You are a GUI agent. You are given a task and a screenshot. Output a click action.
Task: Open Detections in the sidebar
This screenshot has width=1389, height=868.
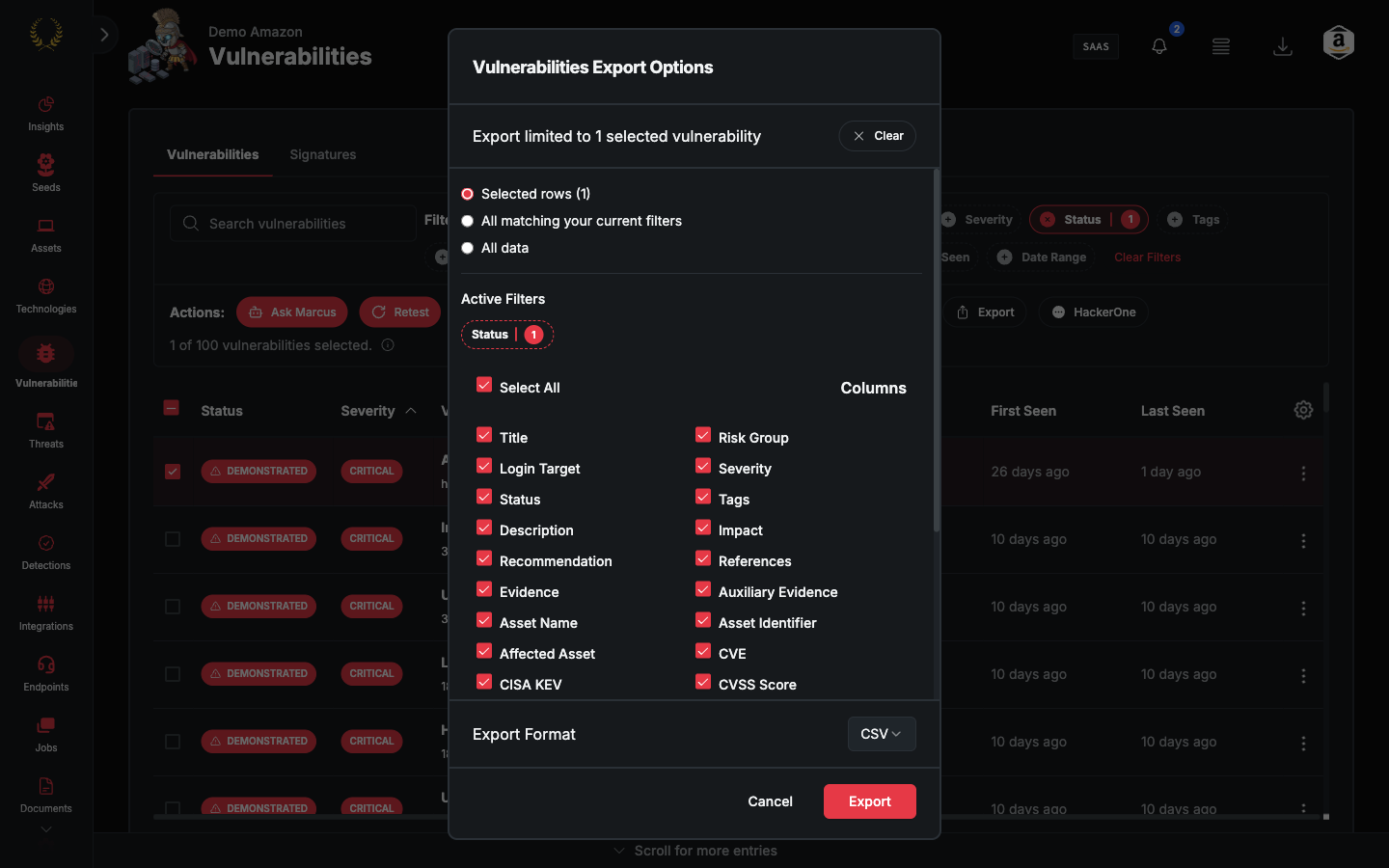click(45, 553)
